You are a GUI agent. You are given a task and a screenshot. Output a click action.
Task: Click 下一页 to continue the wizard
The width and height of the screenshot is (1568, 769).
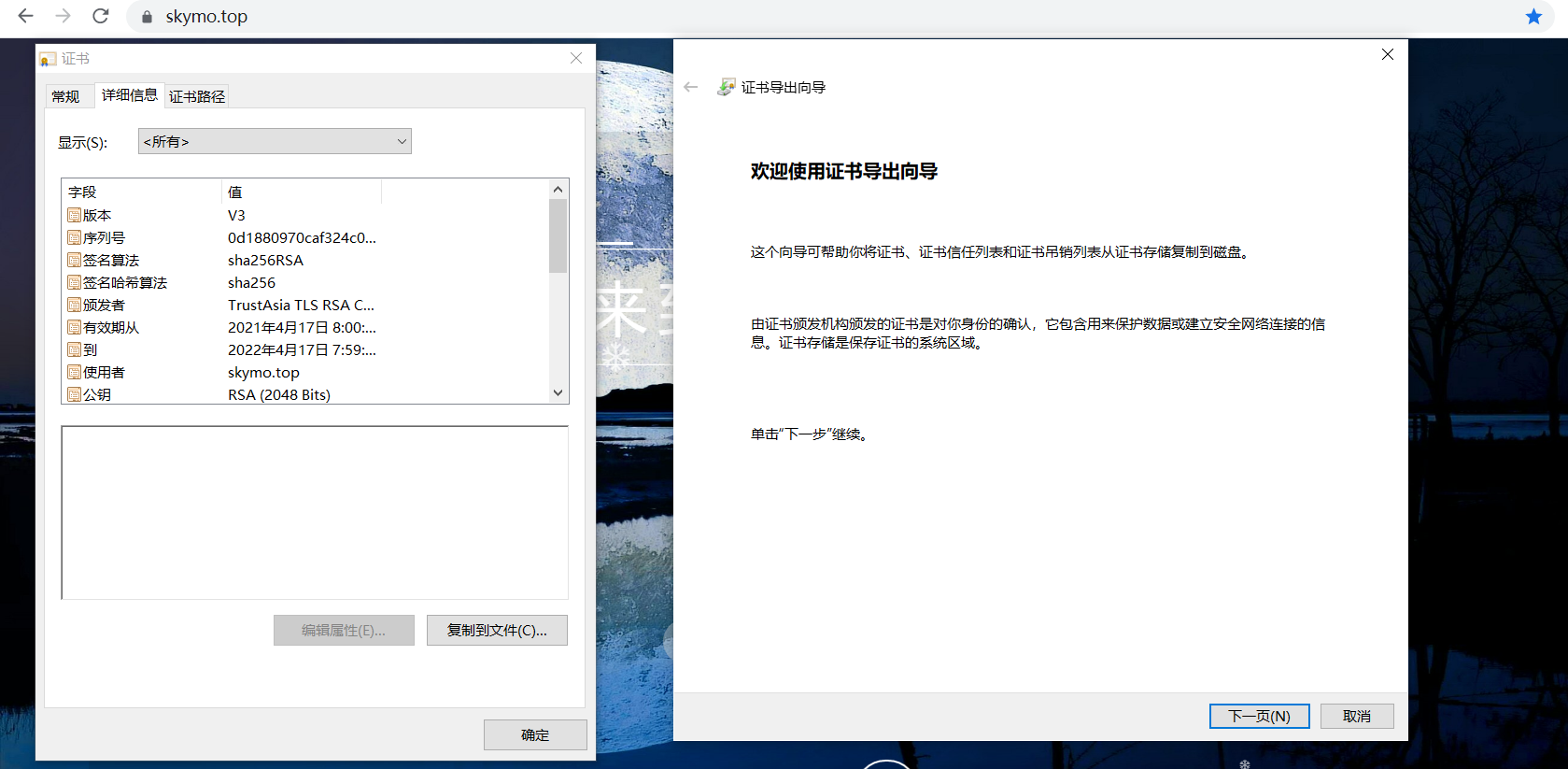point(1259,716)
